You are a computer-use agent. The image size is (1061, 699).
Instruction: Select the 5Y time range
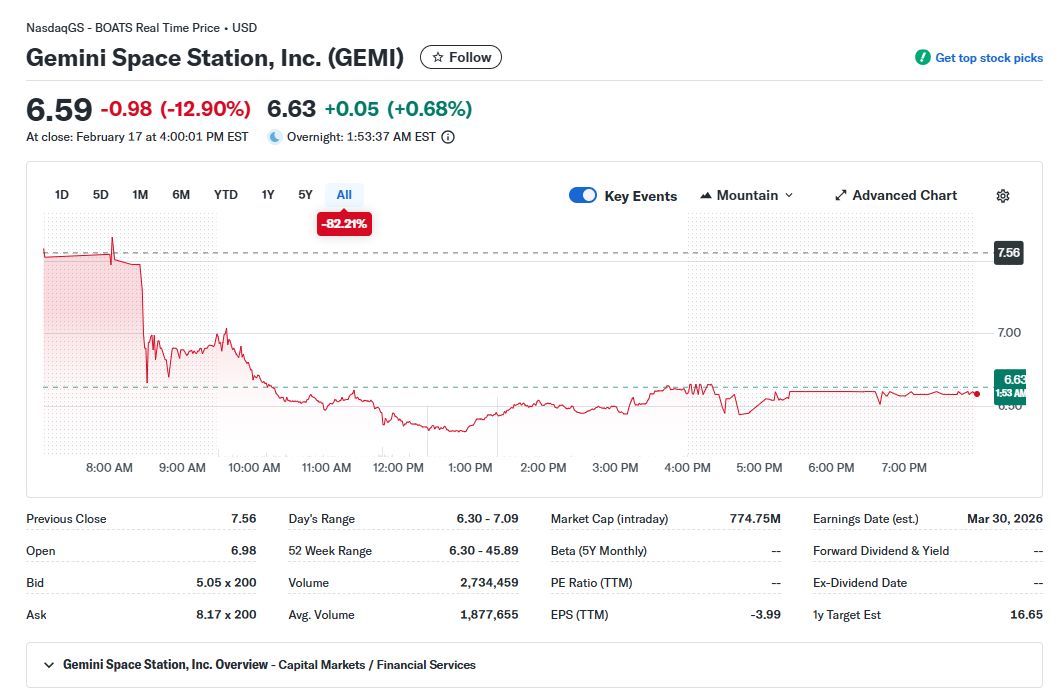click(x=305, y=195)
